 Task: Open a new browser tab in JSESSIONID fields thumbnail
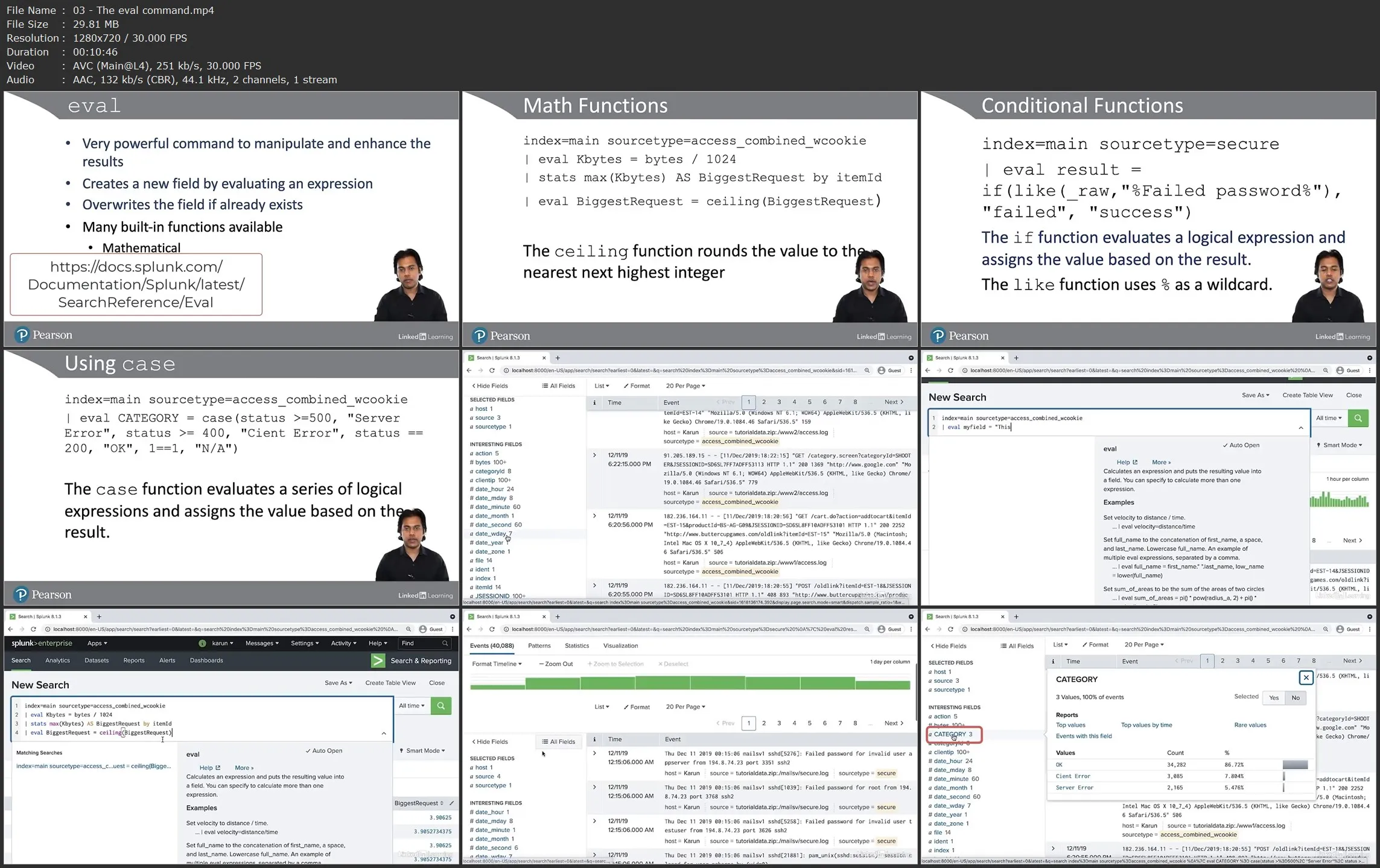[558, 358]
